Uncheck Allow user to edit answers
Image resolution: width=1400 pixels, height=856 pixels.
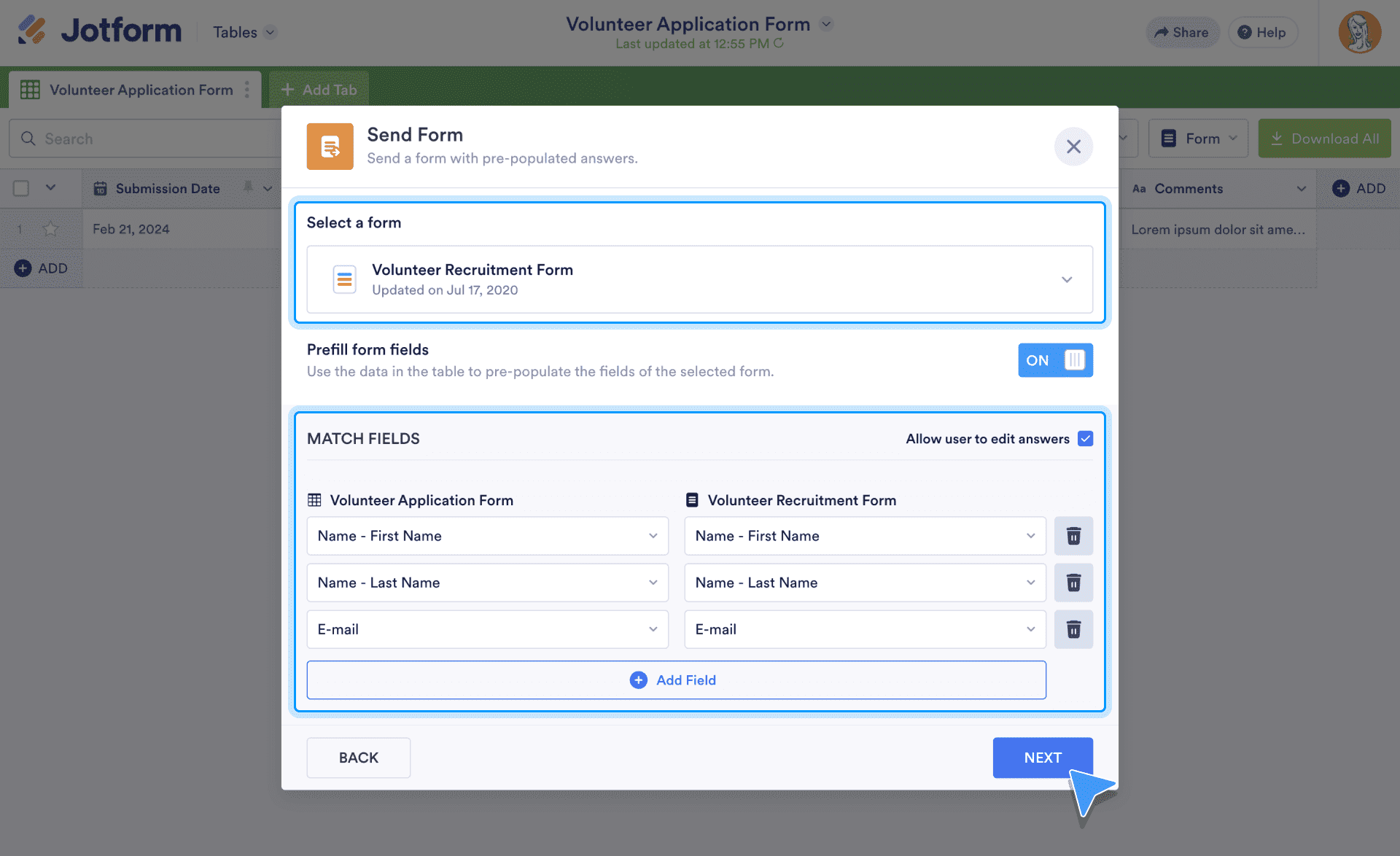tap(1086, 438)
